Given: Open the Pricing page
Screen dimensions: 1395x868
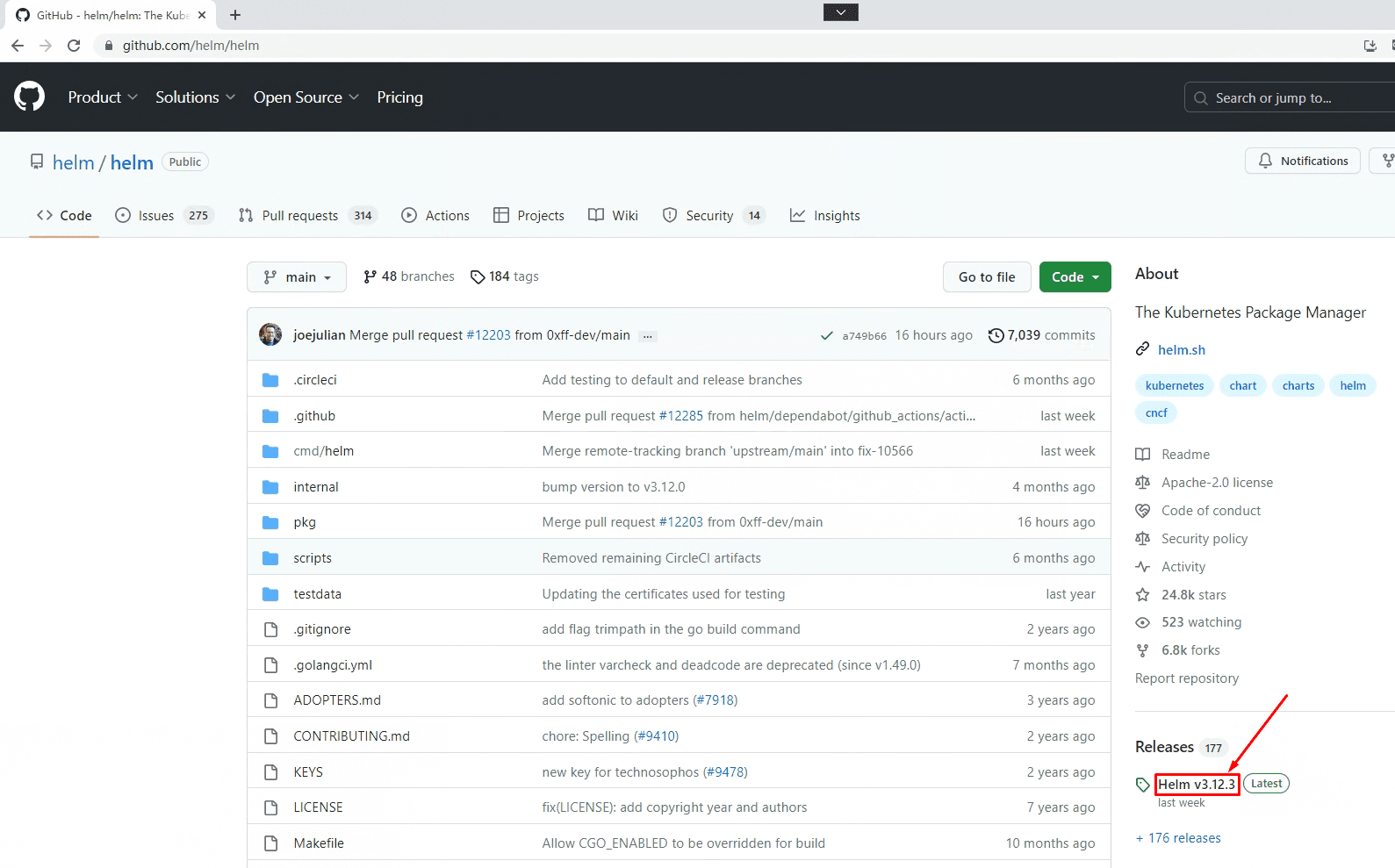Looking at the screenshot, I should point(399,97).
